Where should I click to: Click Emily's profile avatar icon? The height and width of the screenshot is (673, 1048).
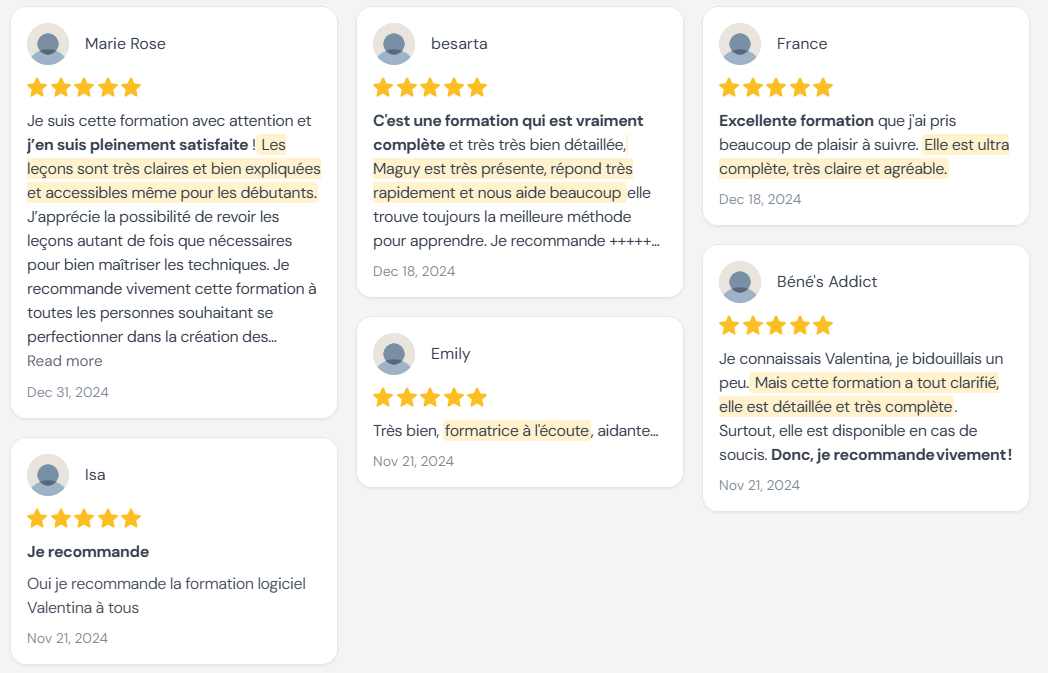tap(394, 354)
